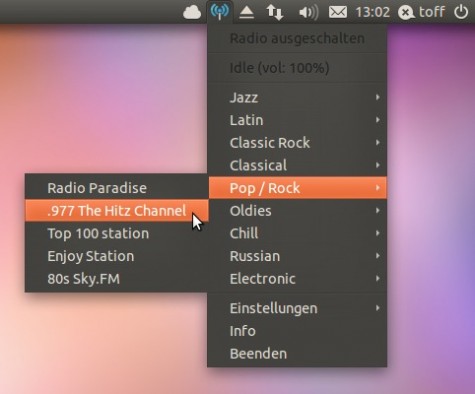
Task: Expand the arrow next to Latin
Action: tap(378, 120)
